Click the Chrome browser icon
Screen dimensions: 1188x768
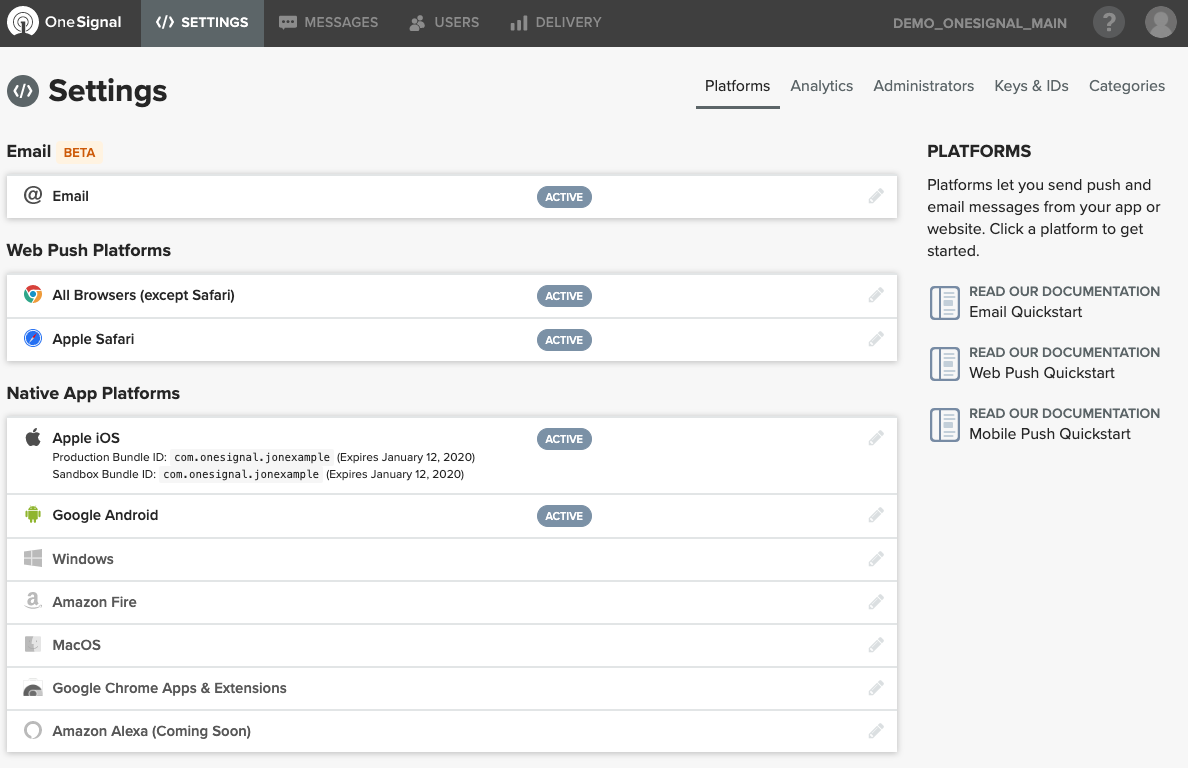[33, 295]
